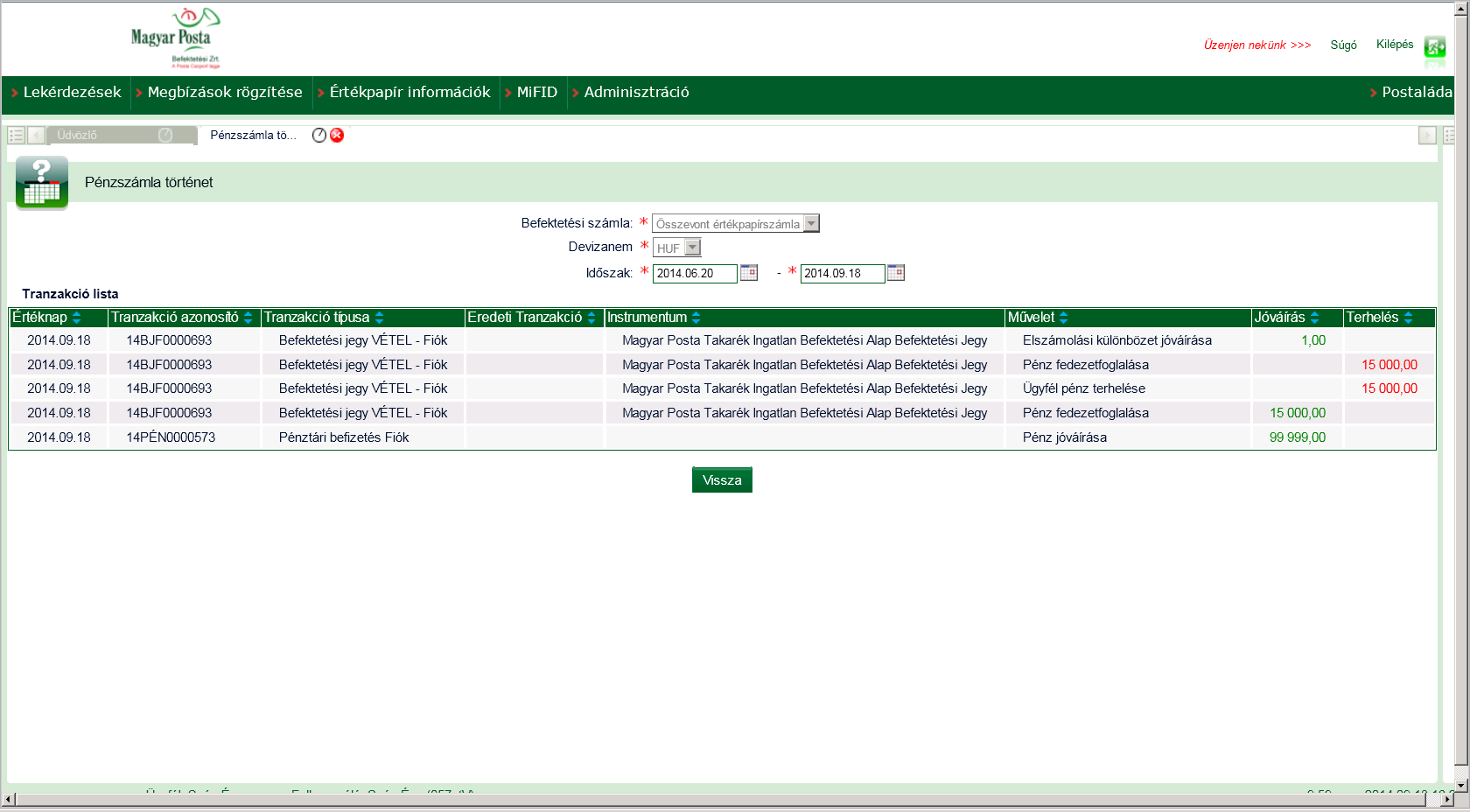Sort by Értéknap column
Screen dimensions: 1470x812
77,318
